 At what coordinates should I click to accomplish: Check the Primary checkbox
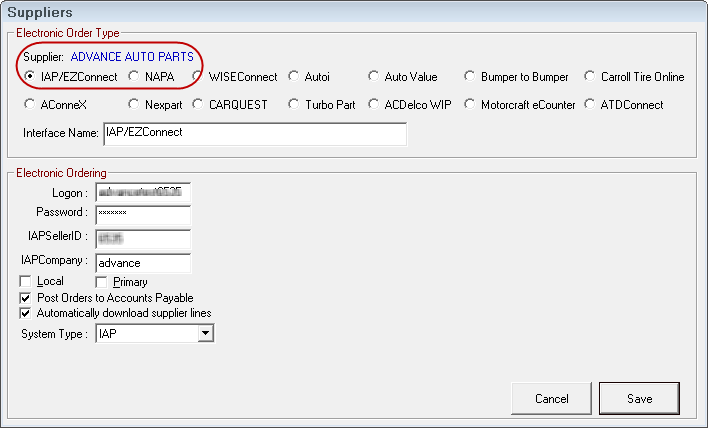102,282
